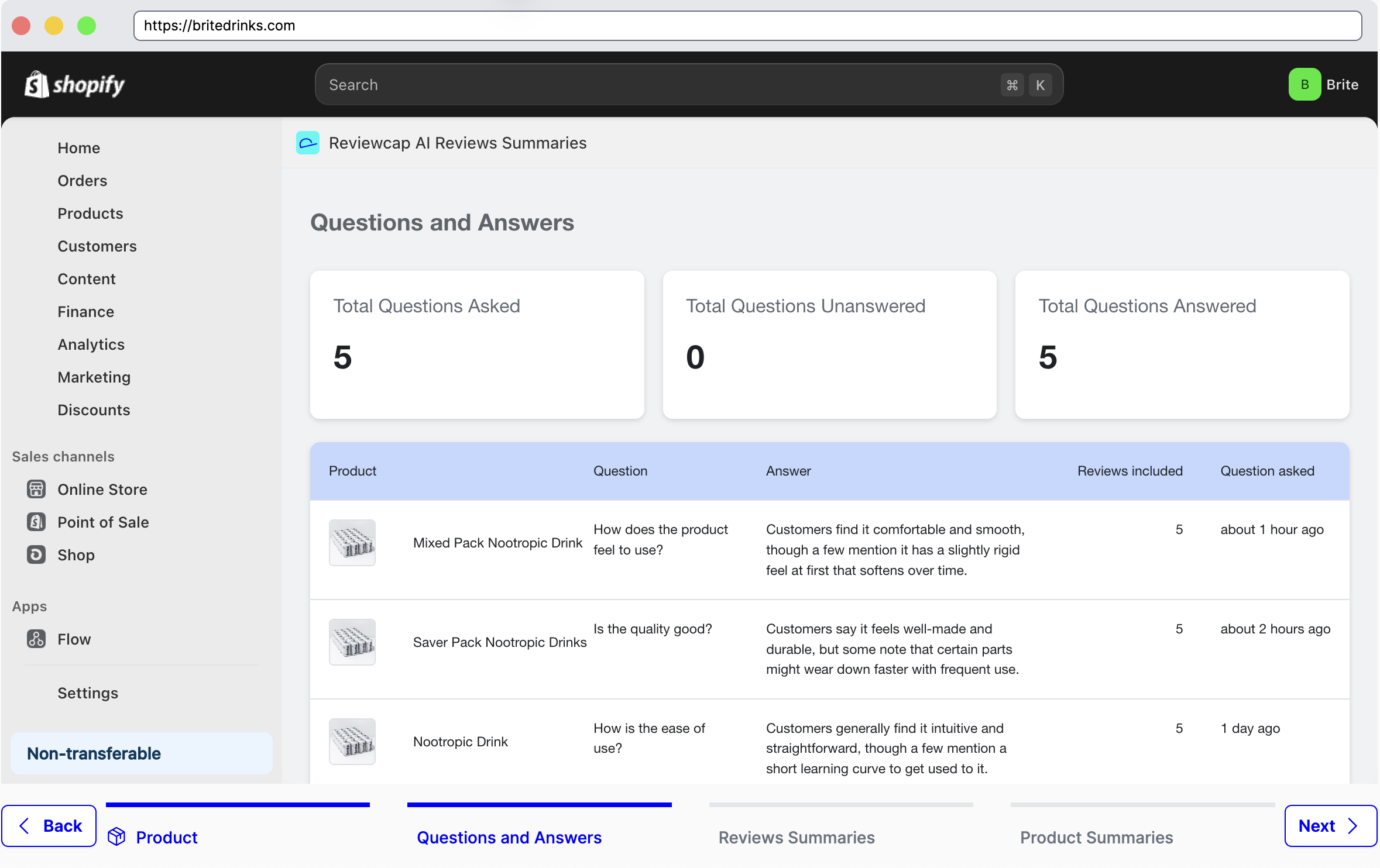Image resolution: width=1380 pixels, height=868 pixels.
Task: Click the Product box icon near Back
Action: [117, 836]
